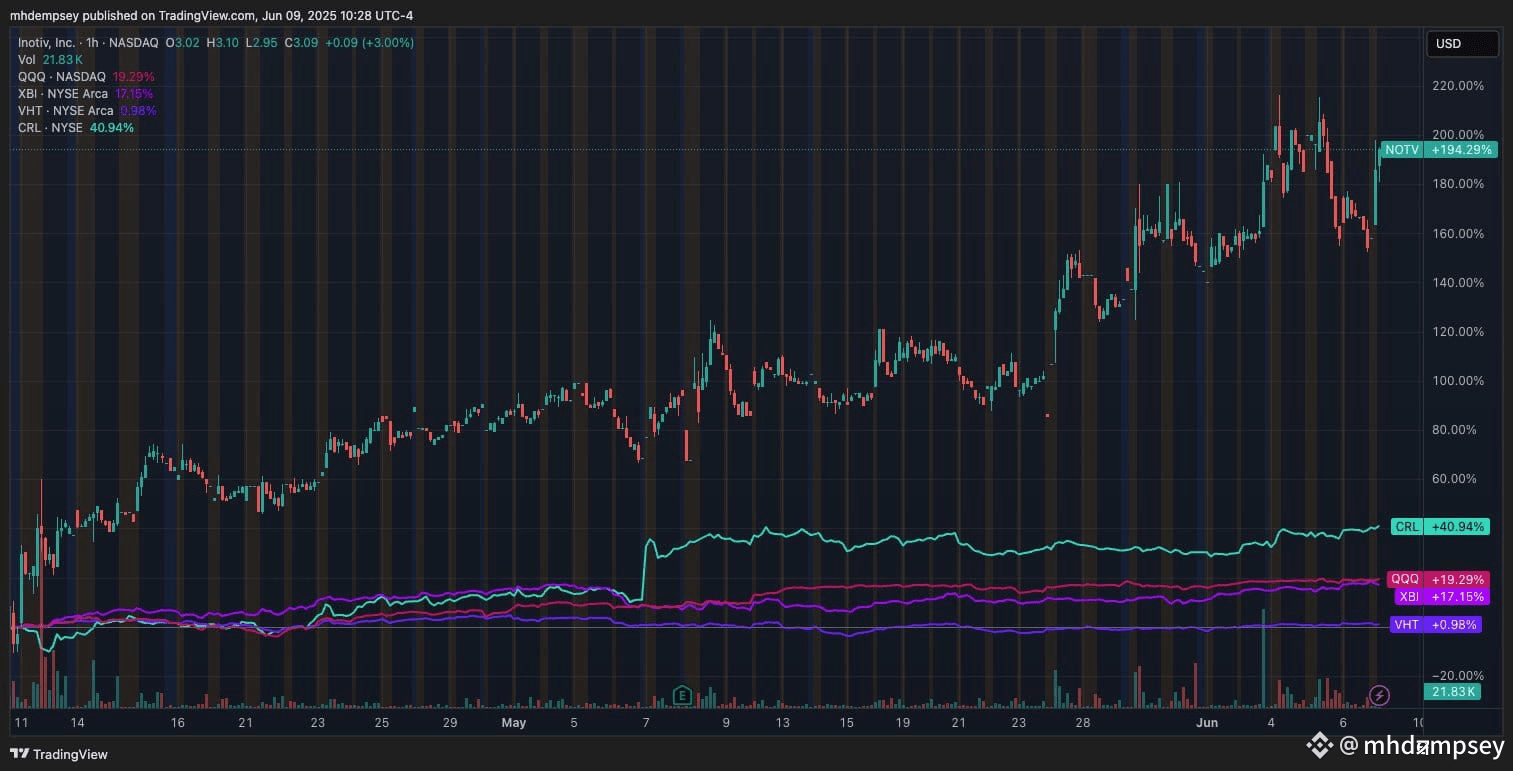This screenshot has width=1513, height=771.
Task: Click the 220.00% axis label
Action: point(1459,86)
